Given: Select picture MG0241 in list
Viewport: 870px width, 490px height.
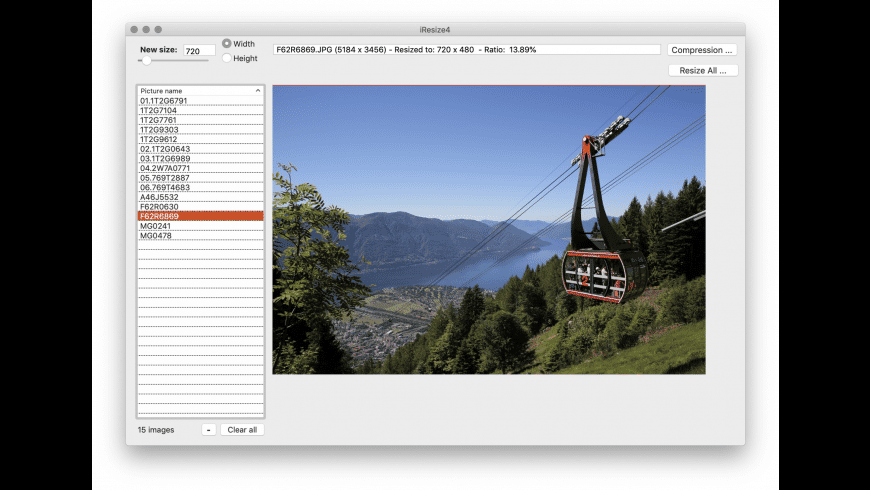Looking at the screenshot, I should [200, 226].
